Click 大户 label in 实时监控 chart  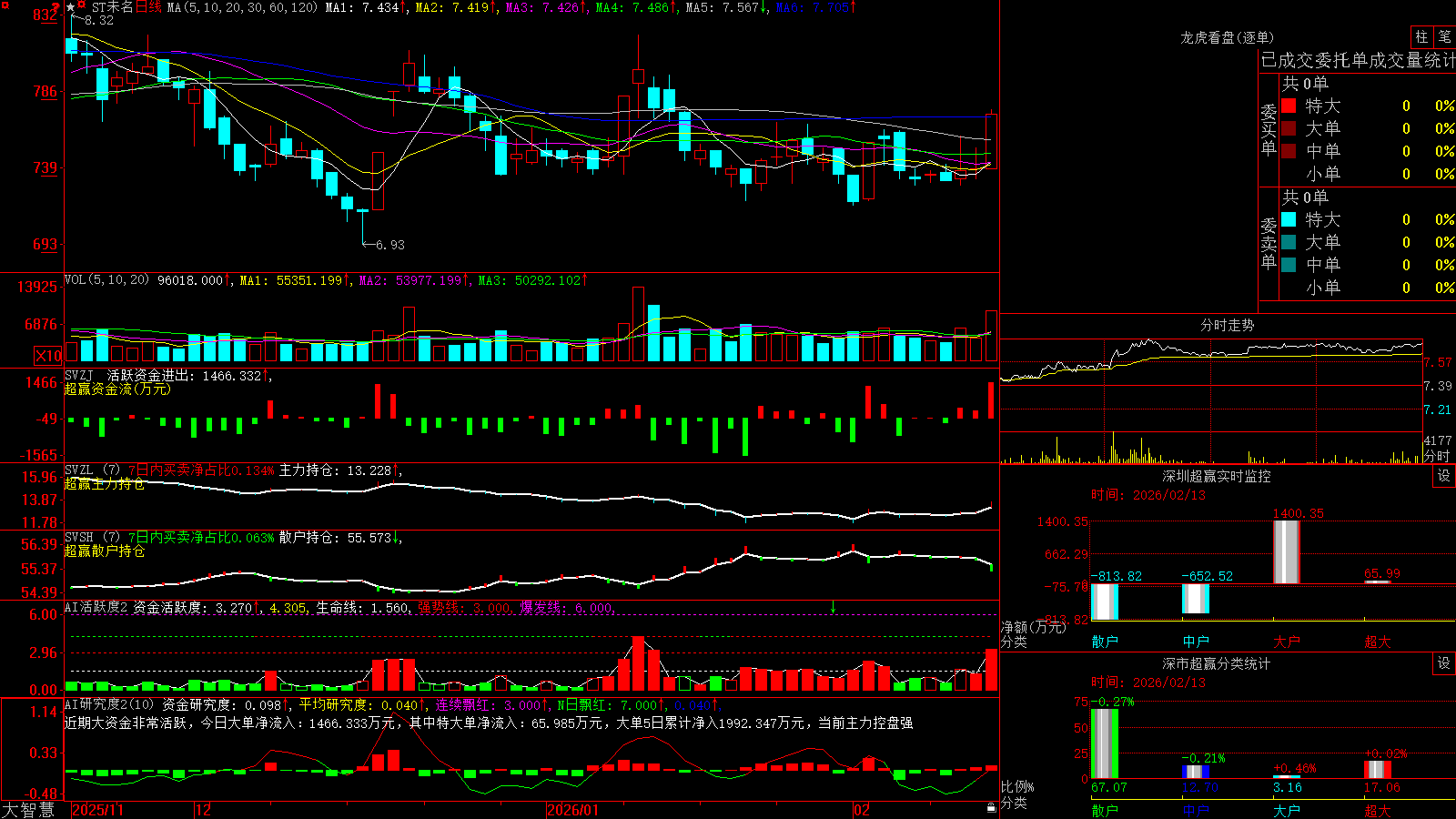click(1287, 642)
